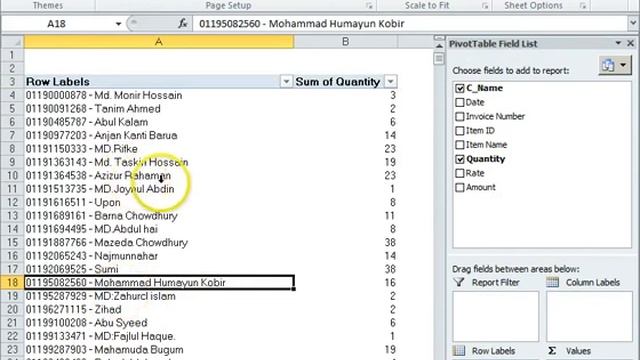
Task: Click the Row Labels area icon
Action: (x=459, y=350)
